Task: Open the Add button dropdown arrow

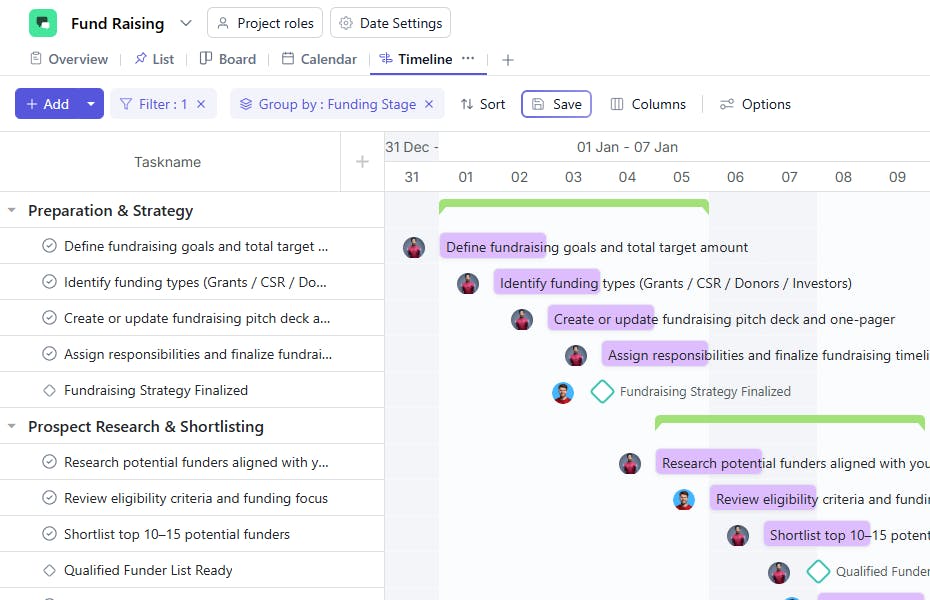Action: [x=91, y=104]
